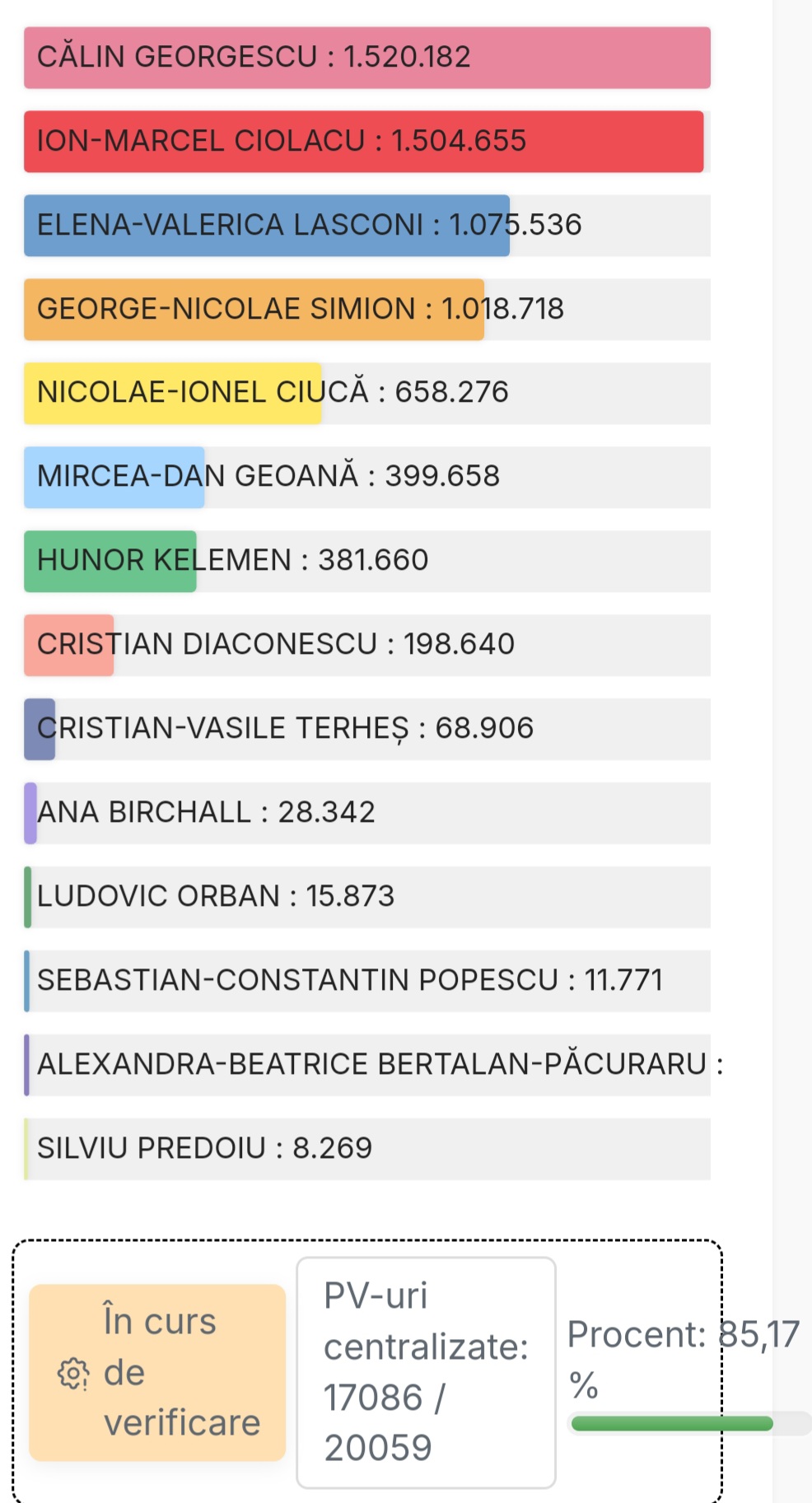This screenshot has height=1503, width=812.
Task: Click the green Procent progress bar
Action: (672, 1424)
